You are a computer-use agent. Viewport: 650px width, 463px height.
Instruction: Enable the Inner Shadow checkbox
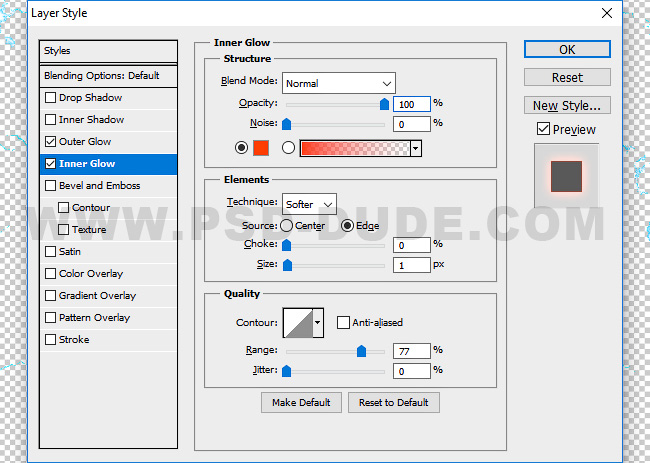click(x=50, y=120)
